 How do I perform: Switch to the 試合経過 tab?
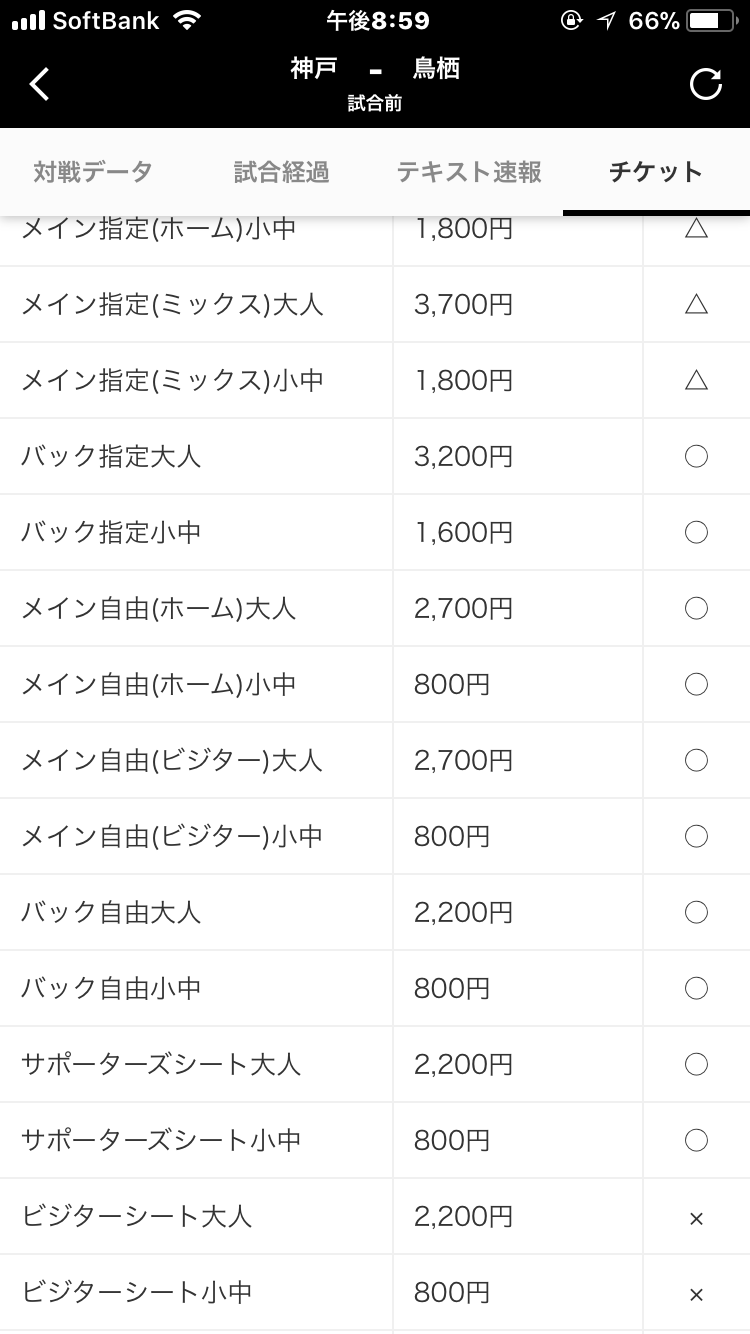pyautogui.click(x=281, y=172)
